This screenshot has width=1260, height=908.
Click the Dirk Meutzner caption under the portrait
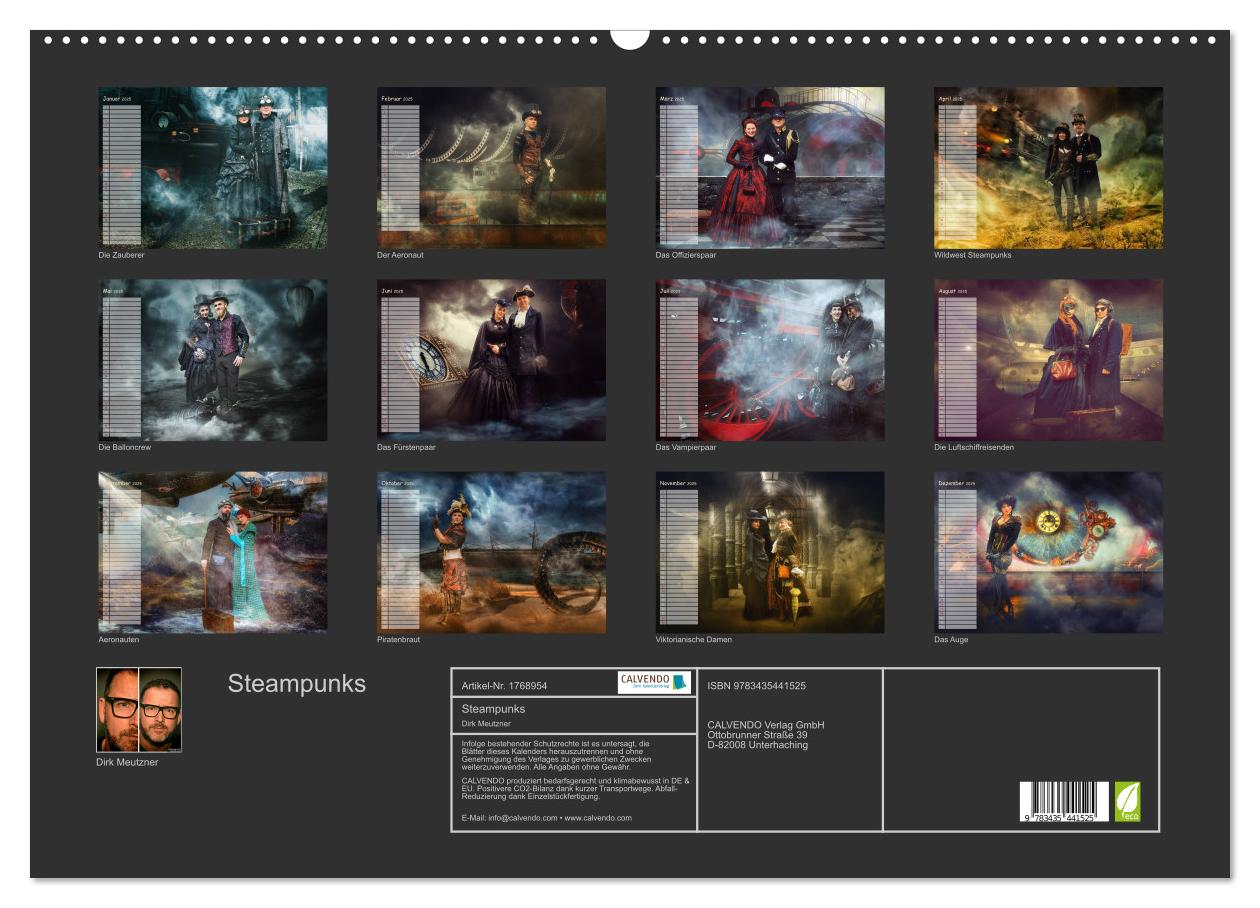[127, 762]
